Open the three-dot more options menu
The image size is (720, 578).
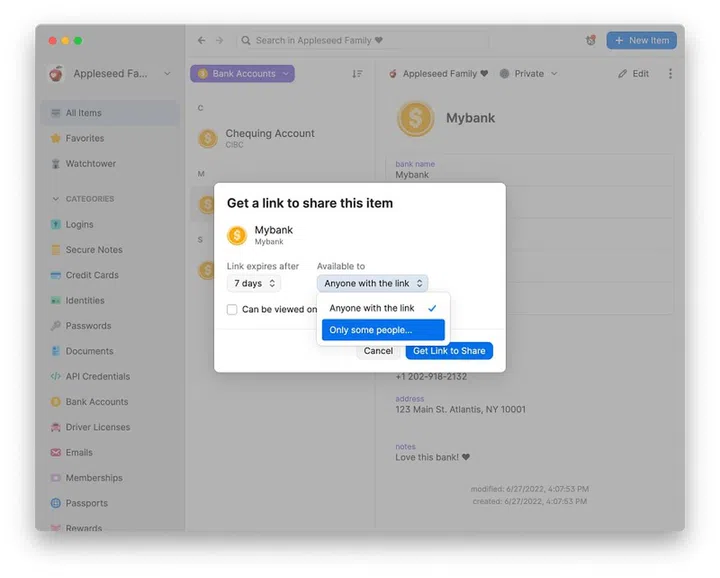[x=670, y=74]
